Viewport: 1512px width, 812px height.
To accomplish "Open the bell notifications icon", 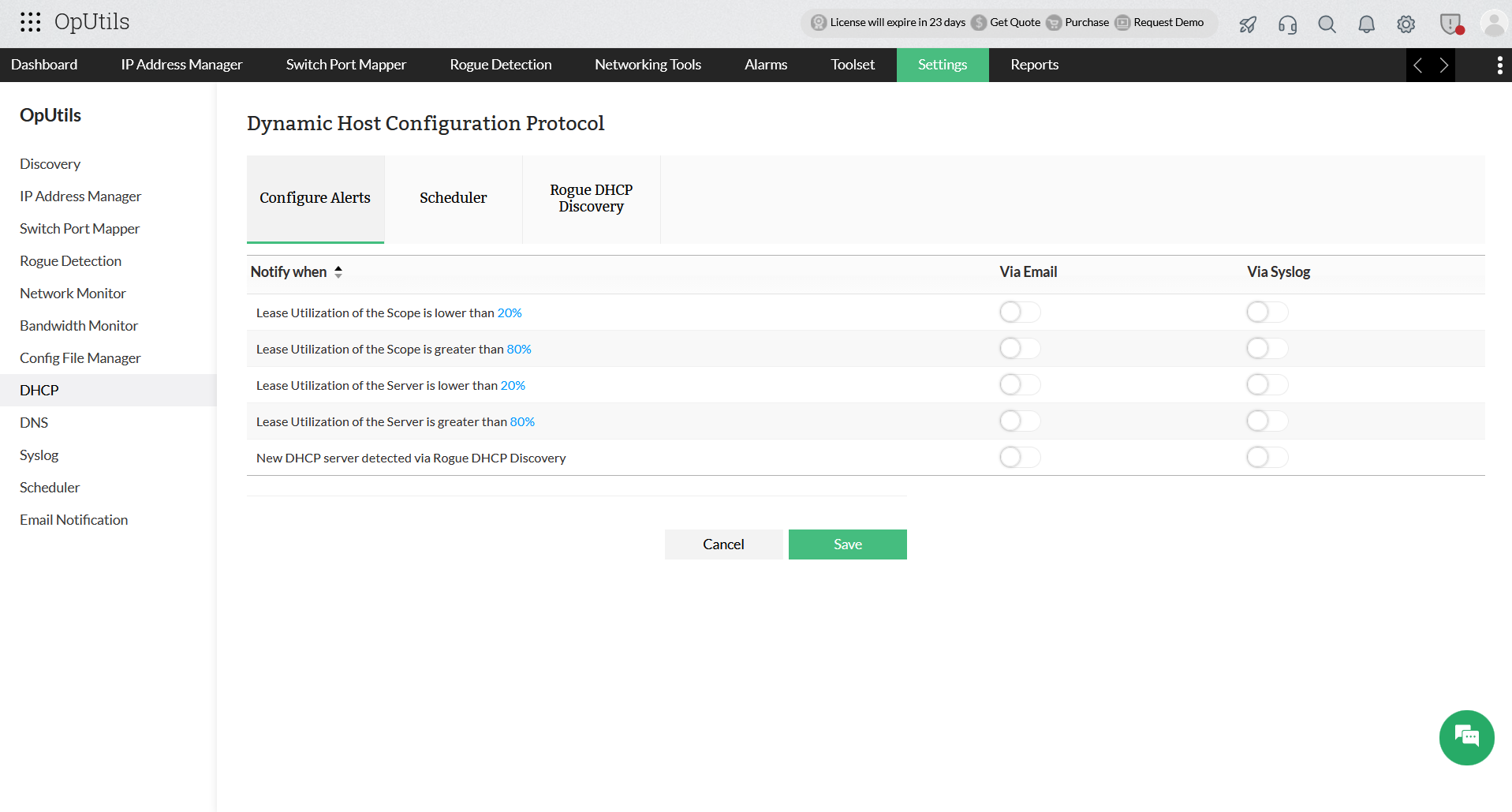I will (x=1366, y=24).
